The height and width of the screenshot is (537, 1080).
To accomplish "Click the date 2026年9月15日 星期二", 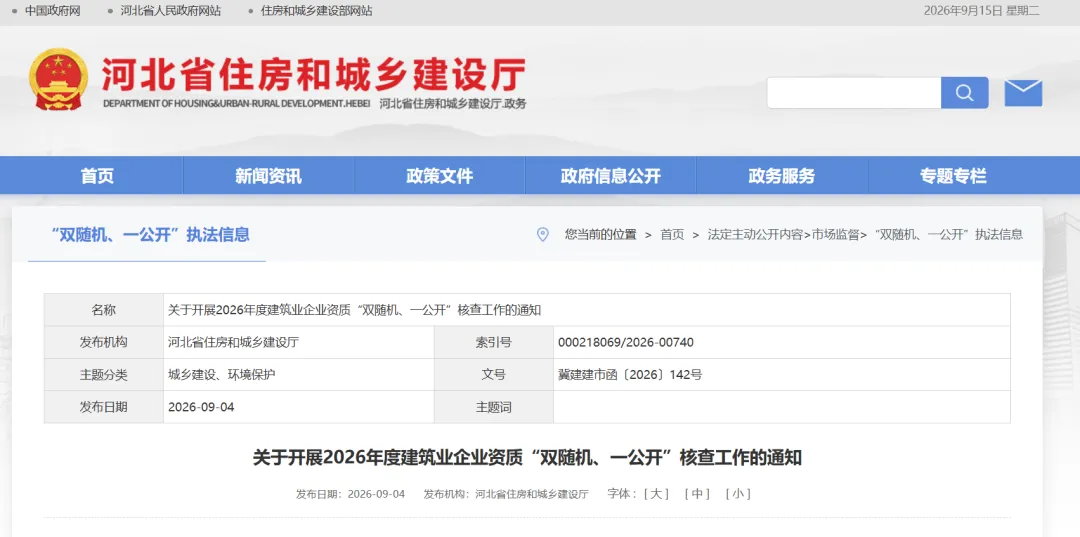I will [x=982, y=11].
